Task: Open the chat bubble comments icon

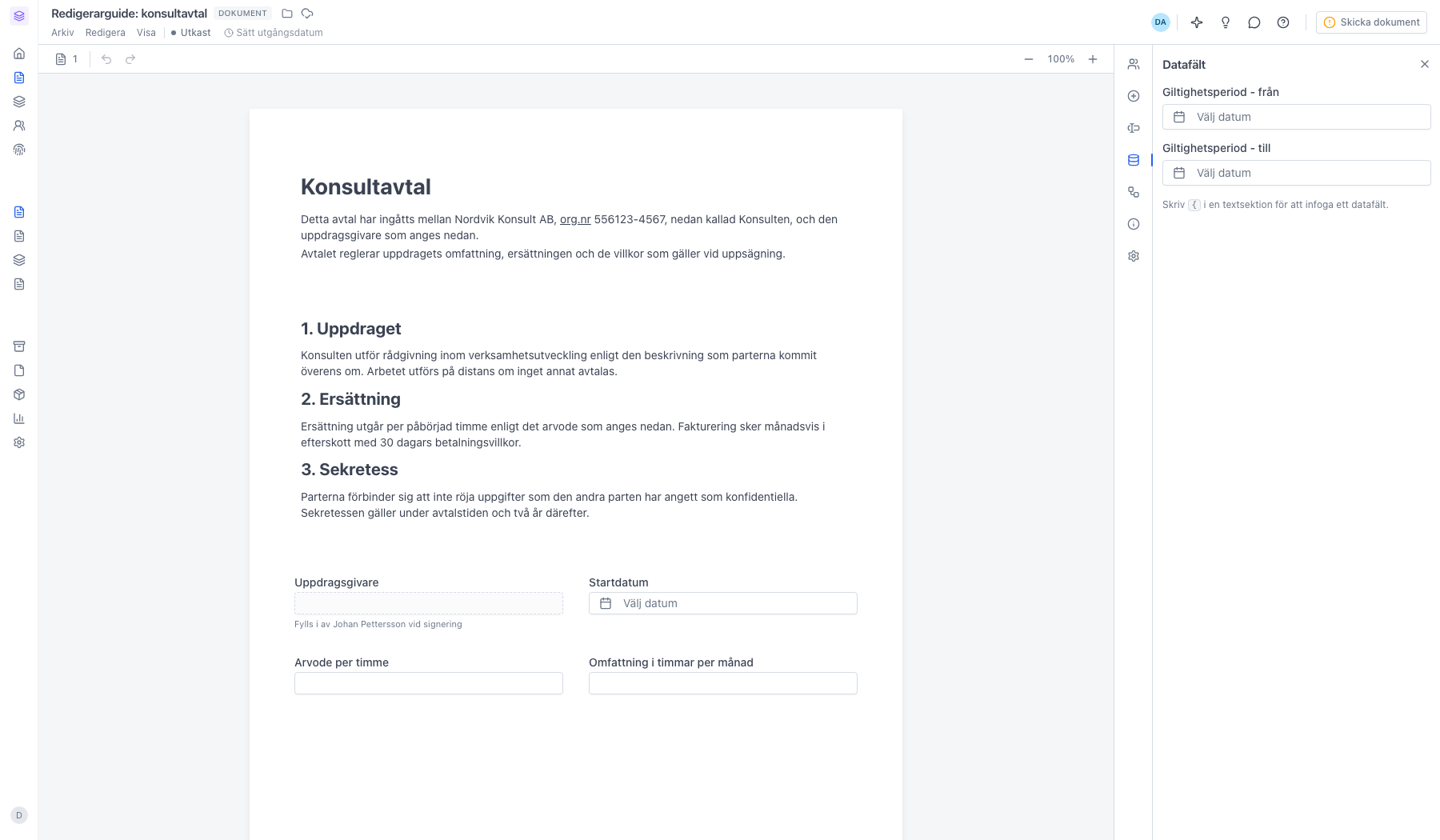Action: click(x=1254, y=22)
